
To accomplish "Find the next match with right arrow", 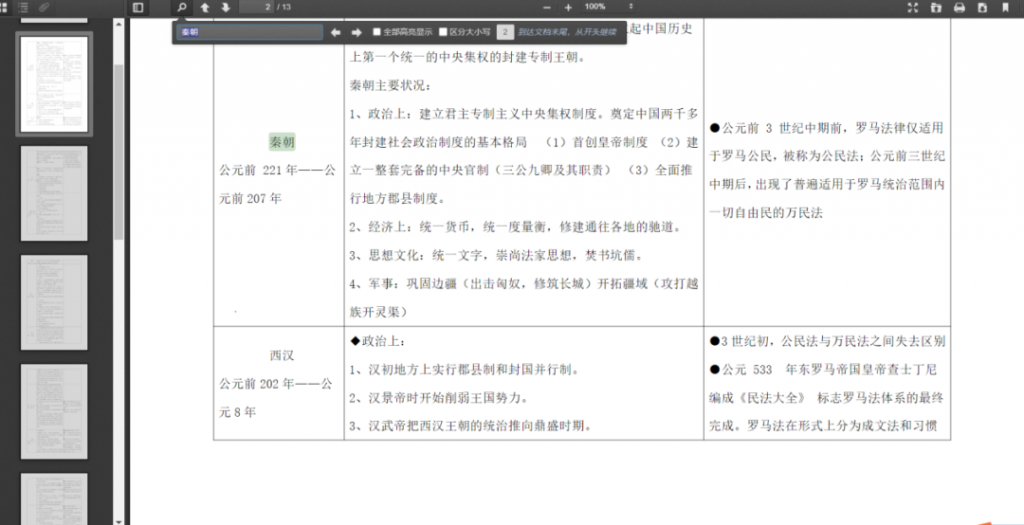I will pos(356,32).
